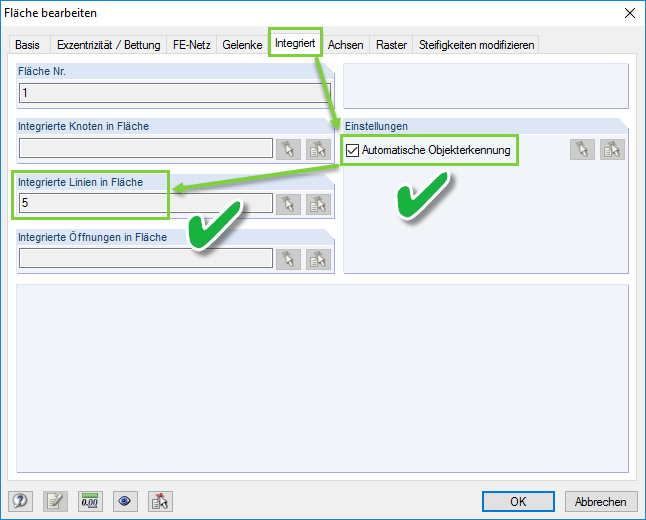This screenshot has width=646, height=520.
Task: Close the Fläche bearbeiten dialog
Action: pos(630,13)
